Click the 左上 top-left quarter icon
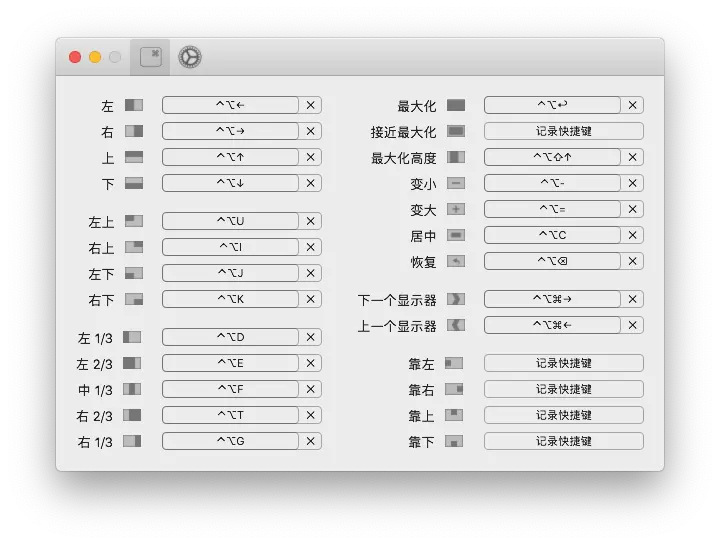 coord(134,221)
